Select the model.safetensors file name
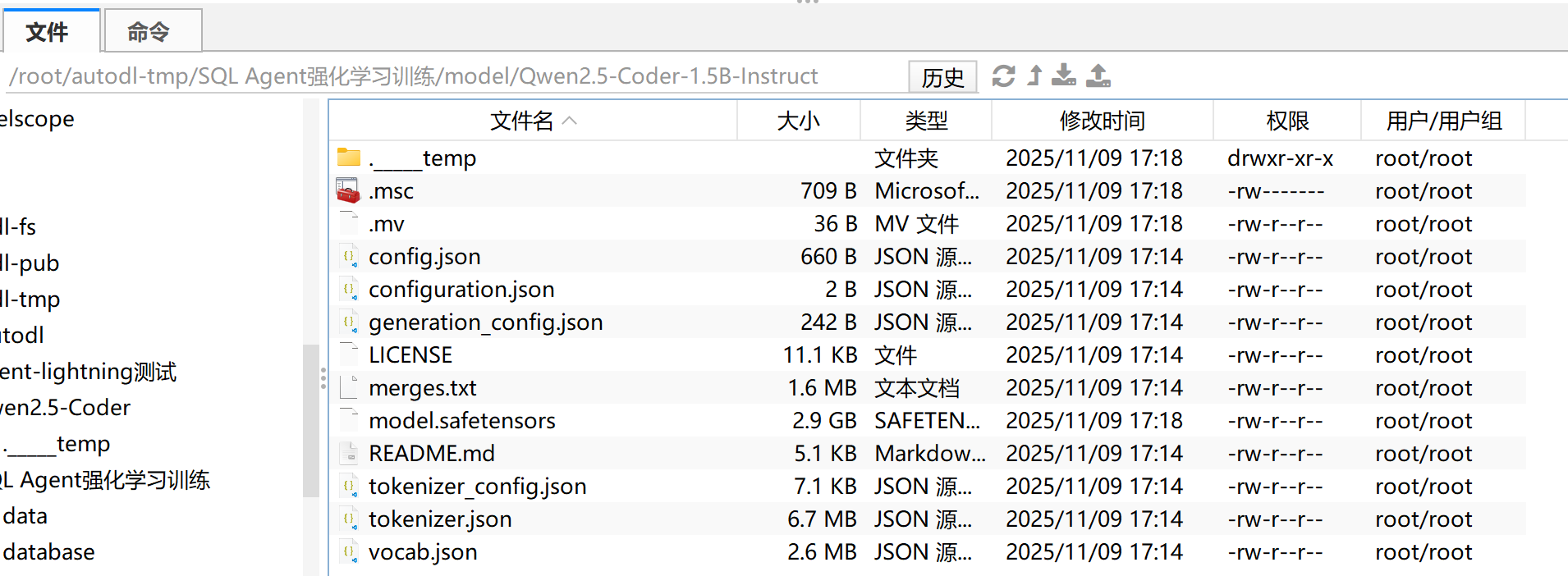Screen dimensions: 1568x576 pos(462,420)
